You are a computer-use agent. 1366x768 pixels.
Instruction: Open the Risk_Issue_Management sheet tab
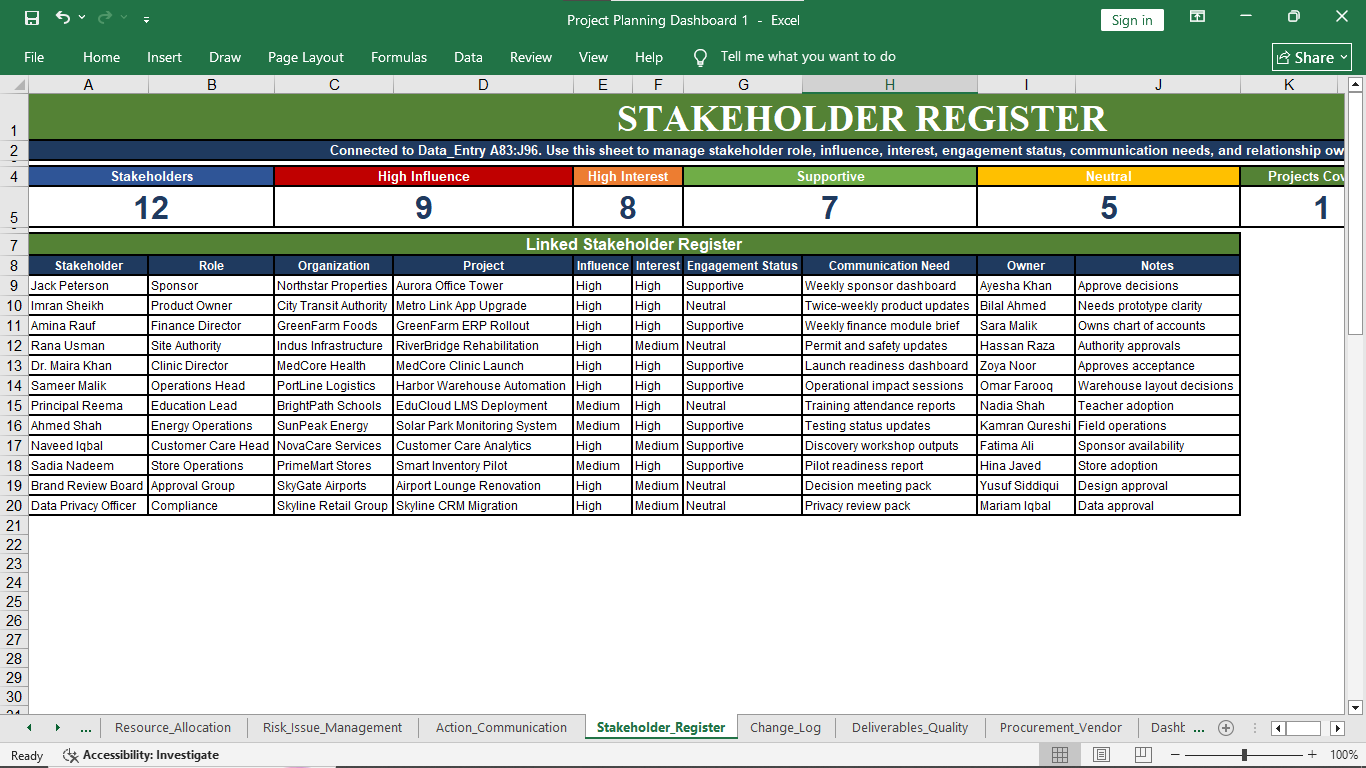332,728
